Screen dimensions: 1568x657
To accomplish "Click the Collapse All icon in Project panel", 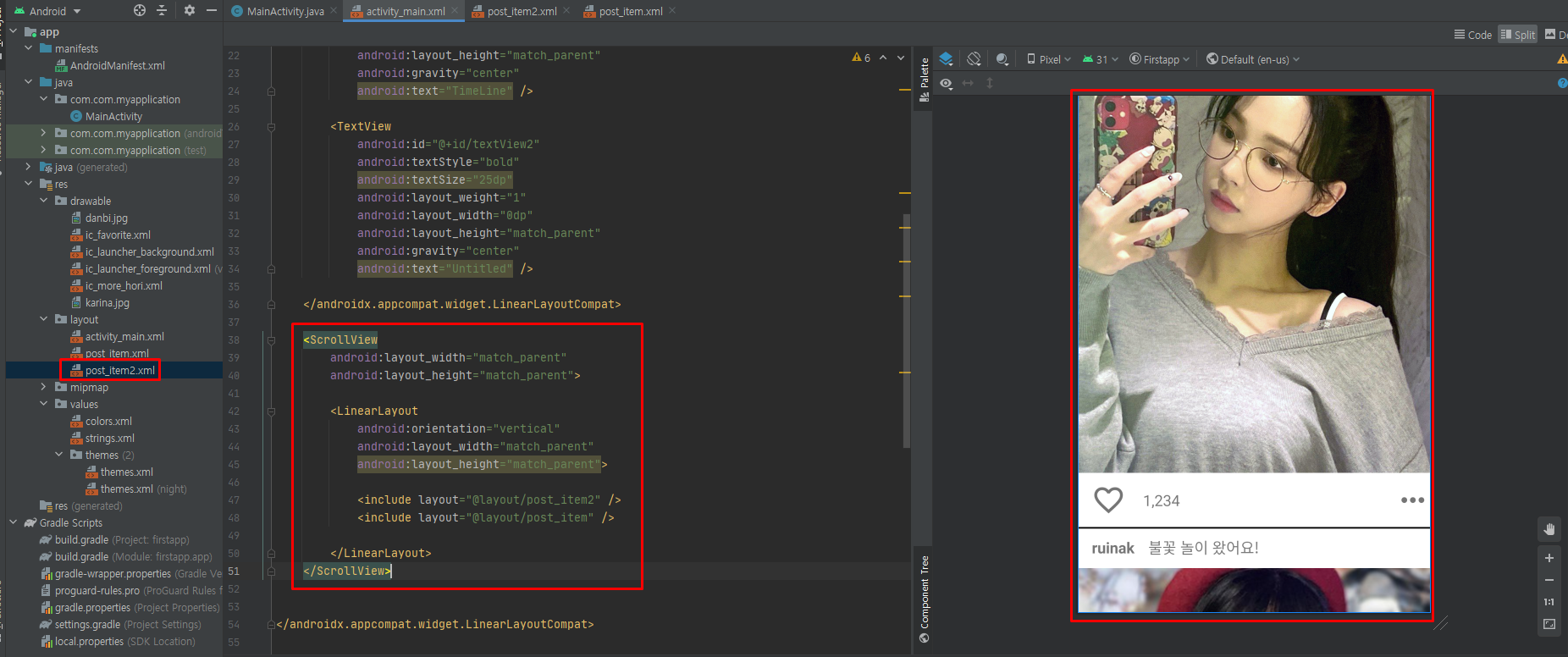I will [162, 10].
